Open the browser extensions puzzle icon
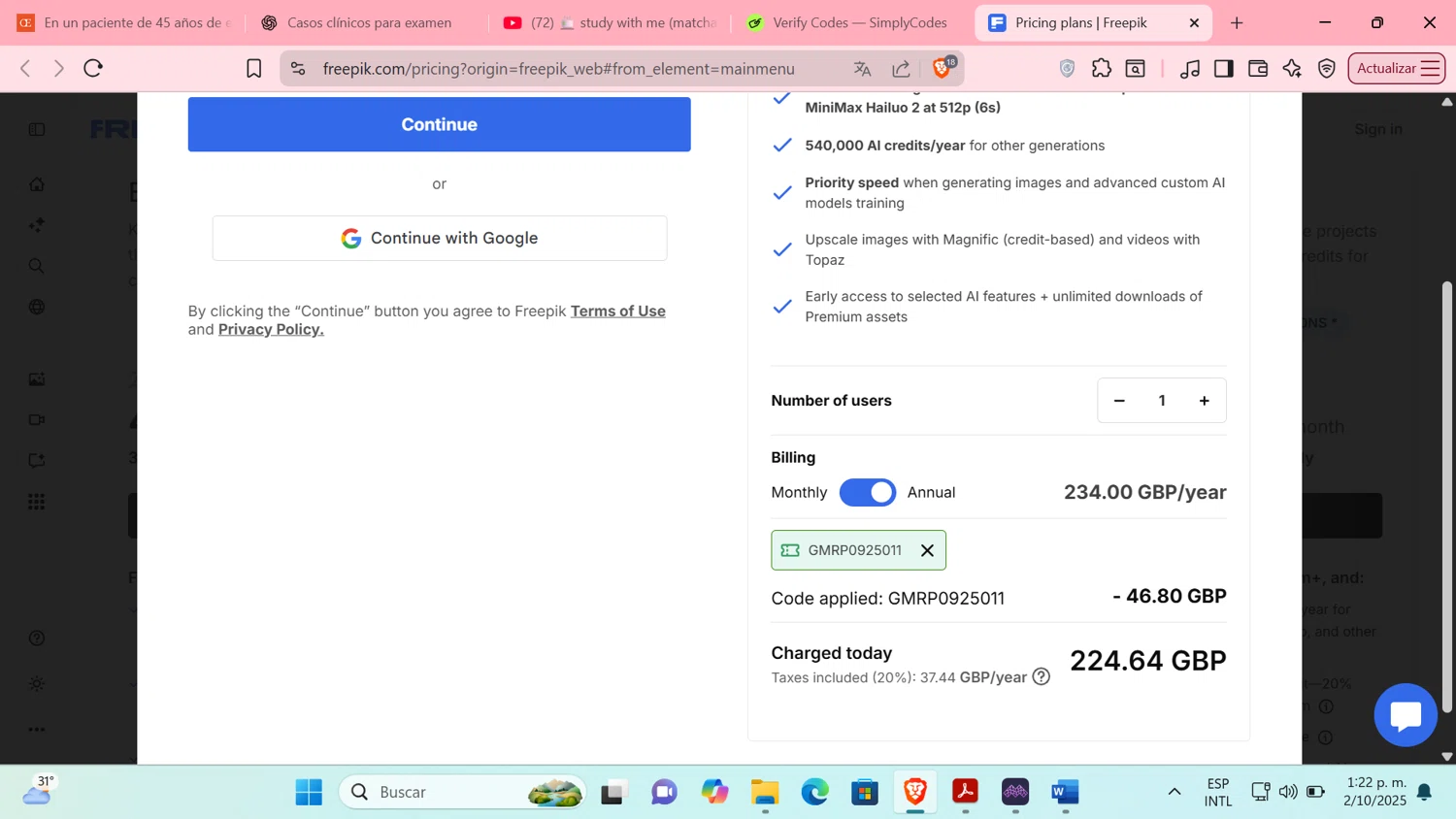Screen dimensions: 1456x819 (x=1101, y=68)
